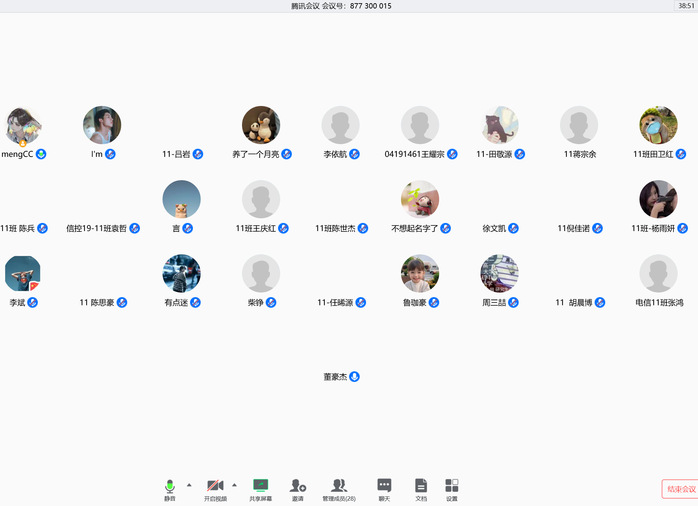Expand the arrow next to 静音 microphone
This screenshot has height=506, width=698.
pyautogui.click(x=188, y=484)
